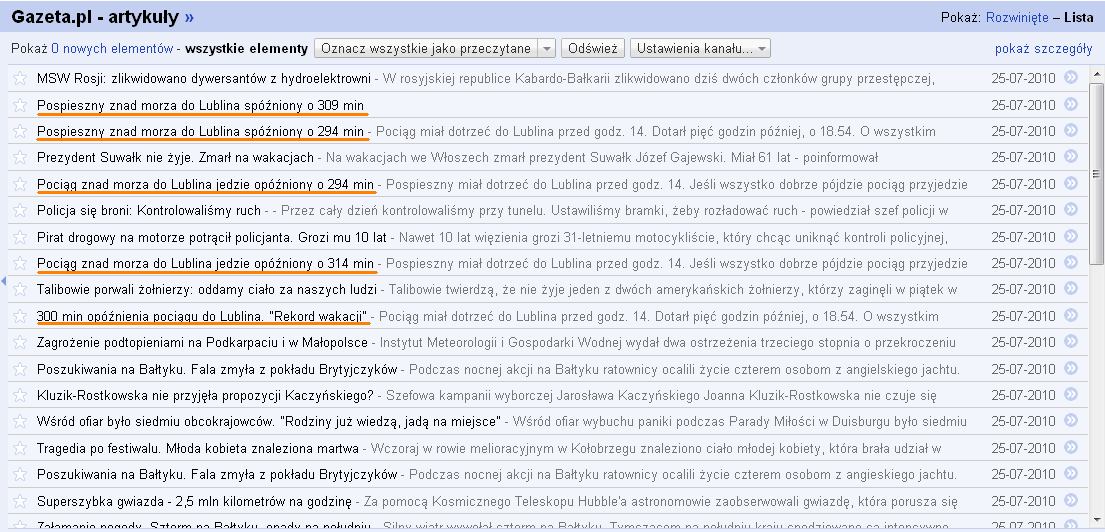Click arrow icon beside Prezydent Suwałk article
Image resolution: width=1105 pixels, height=532 pixels.
coord(1071,157)
